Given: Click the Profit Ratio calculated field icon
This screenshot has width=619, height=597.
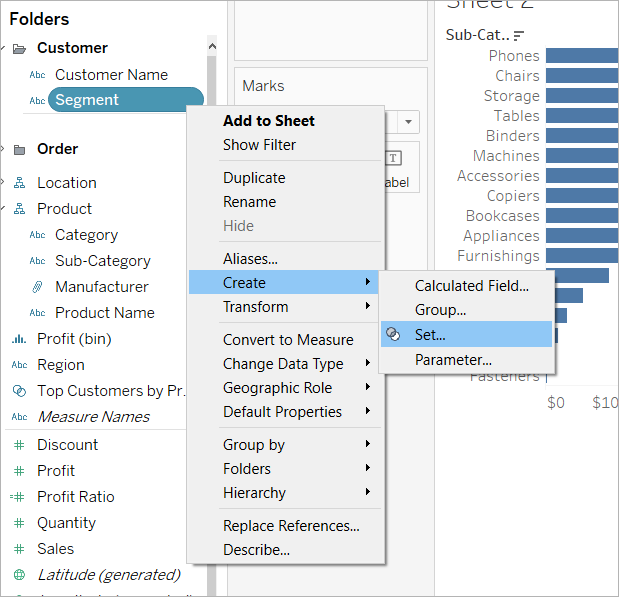Looking at the screenshot, I should (x=18, y=497).
